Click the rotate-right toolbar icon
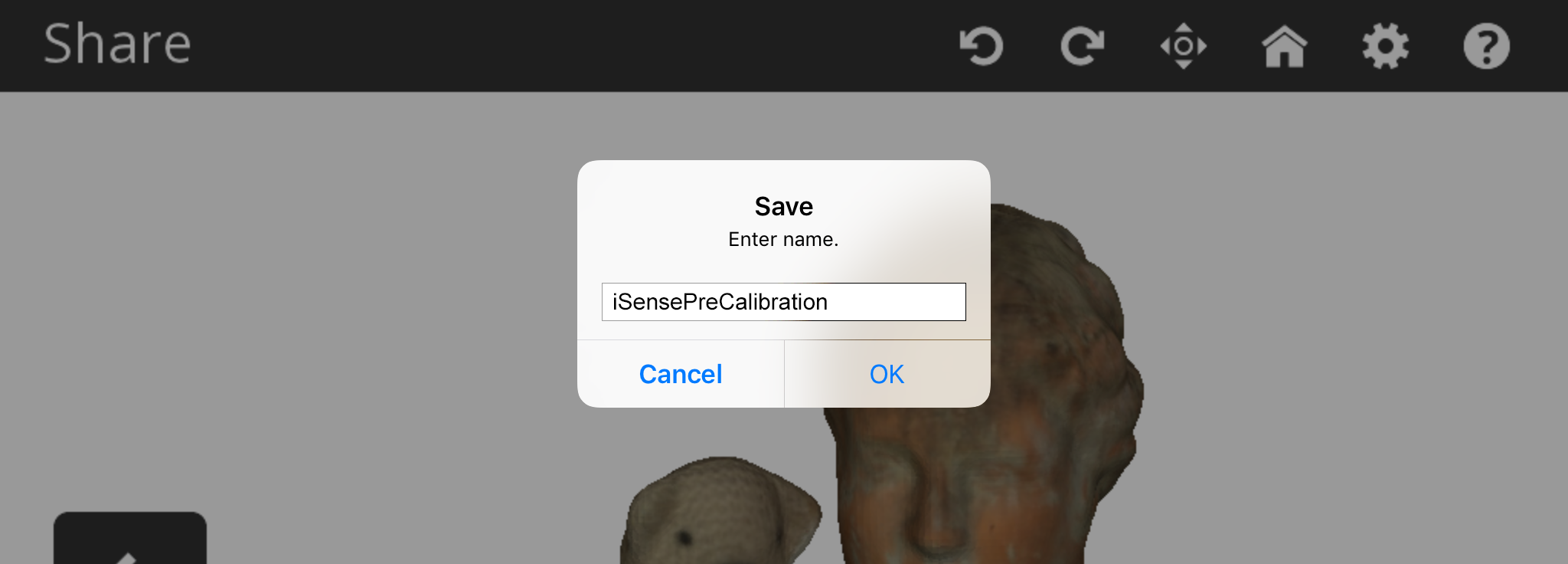Screen dimensions: 1568x564 (x=1082, y=46)
